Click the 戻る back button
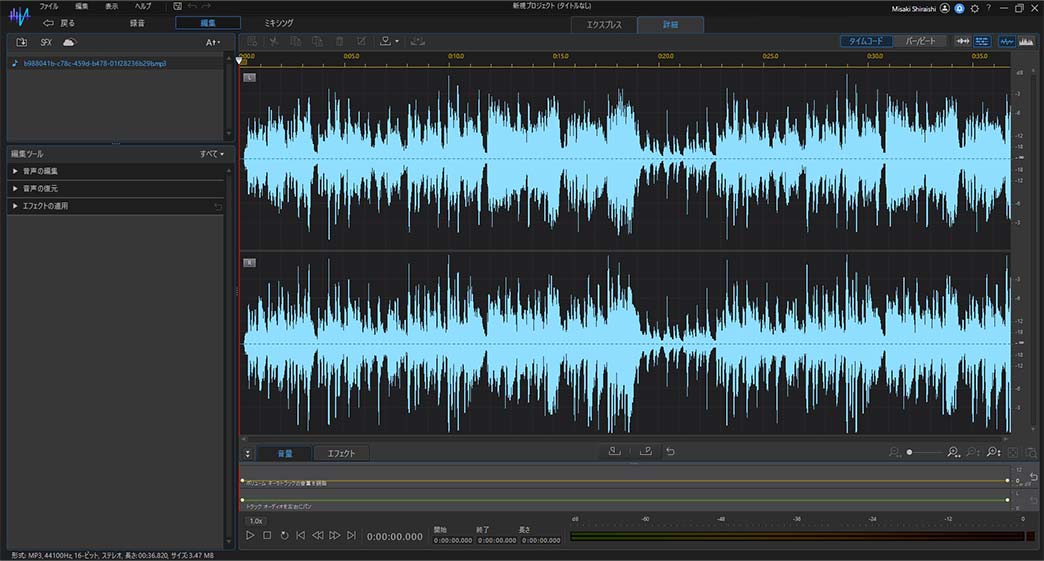Screen dimensions: 1044x561 tap(59, 22)
